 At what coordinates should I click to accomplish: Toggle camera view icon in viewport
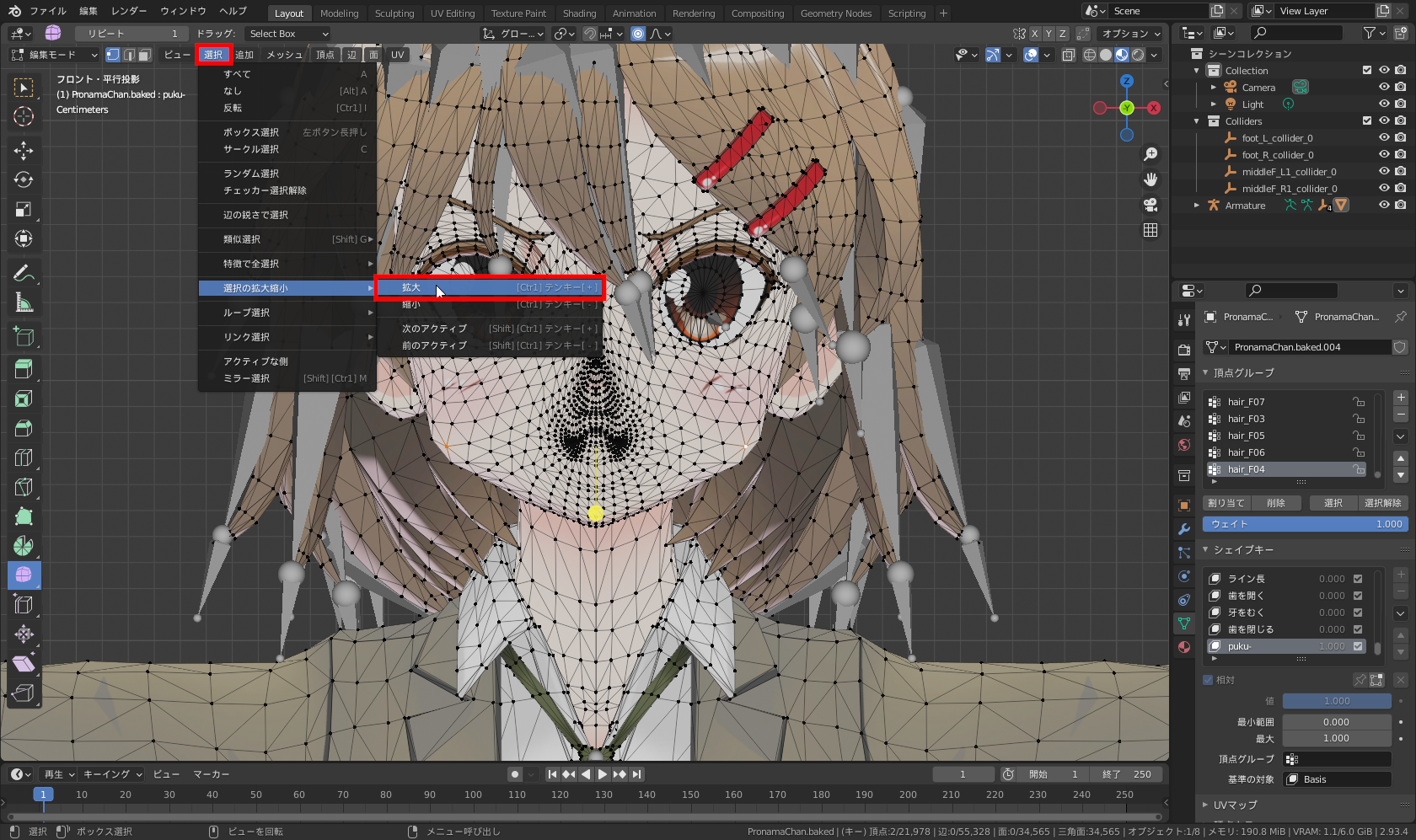click(x=1150, y=205)
